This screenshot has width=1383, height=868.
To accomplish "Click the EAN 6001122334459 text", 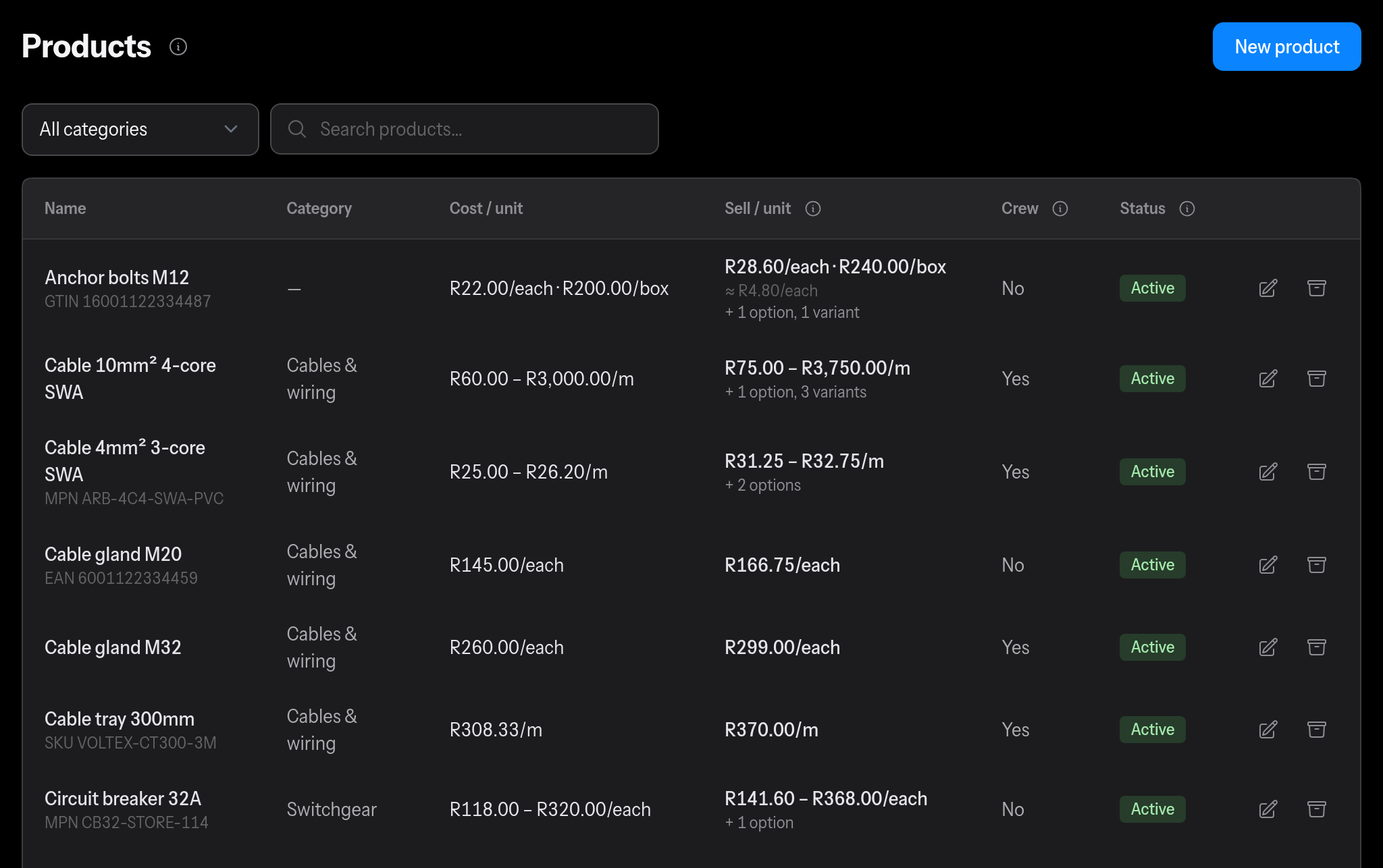I will tap(121, 578).
